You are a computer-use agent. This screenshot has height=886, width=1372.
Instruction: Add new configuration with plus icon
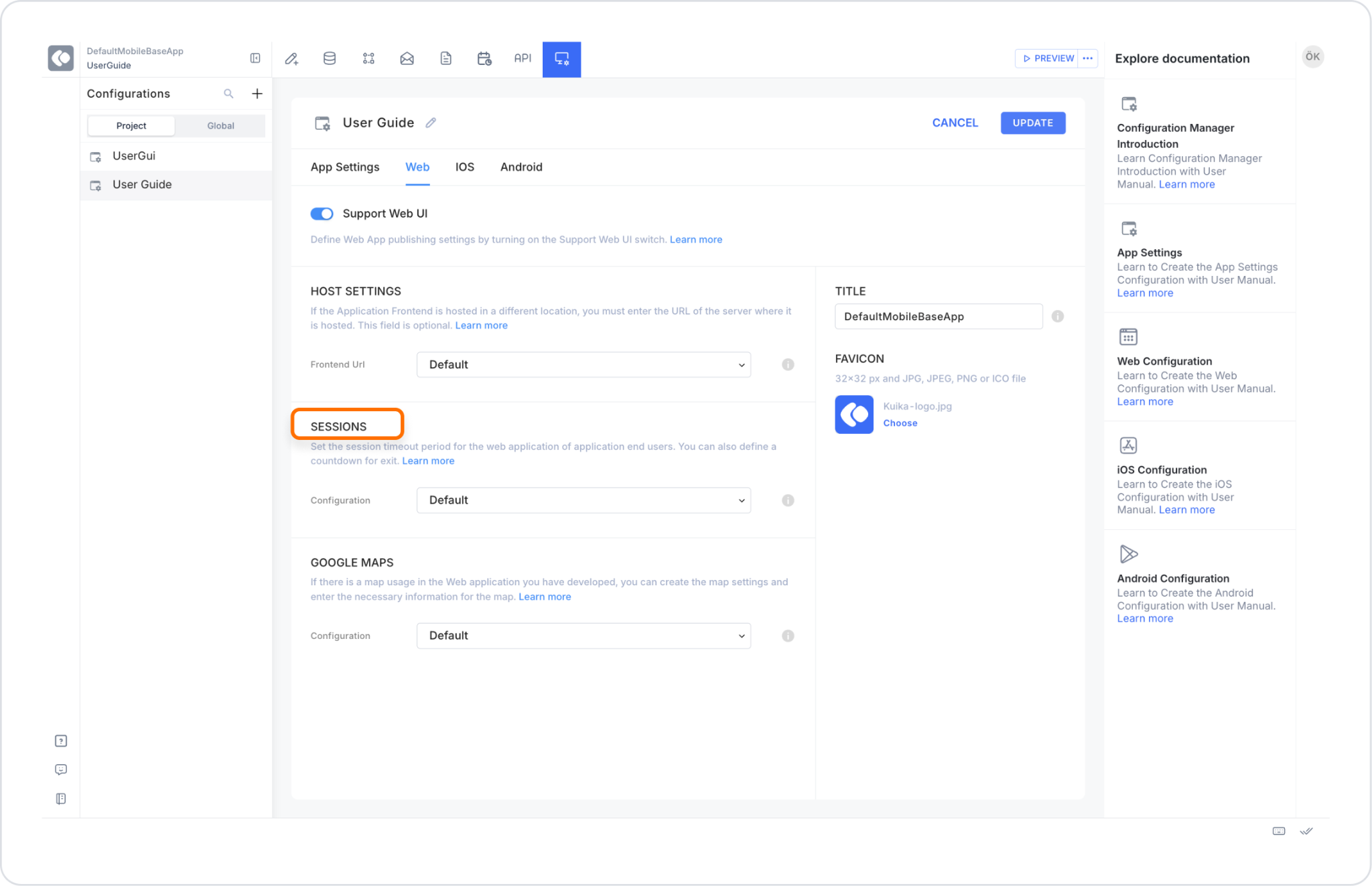pyautogui.click(x=257, y=94)
